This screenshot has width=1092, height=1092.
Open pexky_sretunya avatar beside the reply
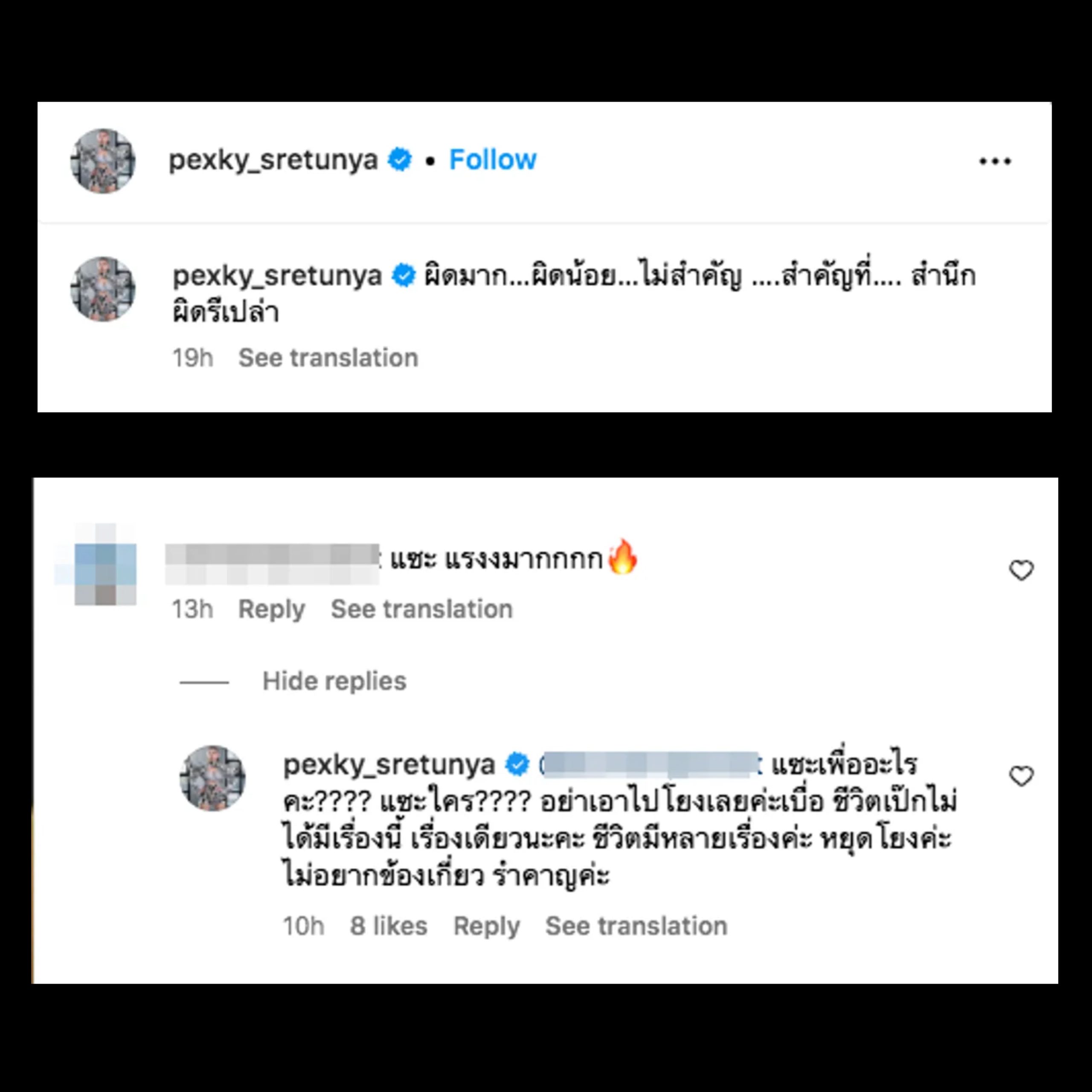(212, 778)
